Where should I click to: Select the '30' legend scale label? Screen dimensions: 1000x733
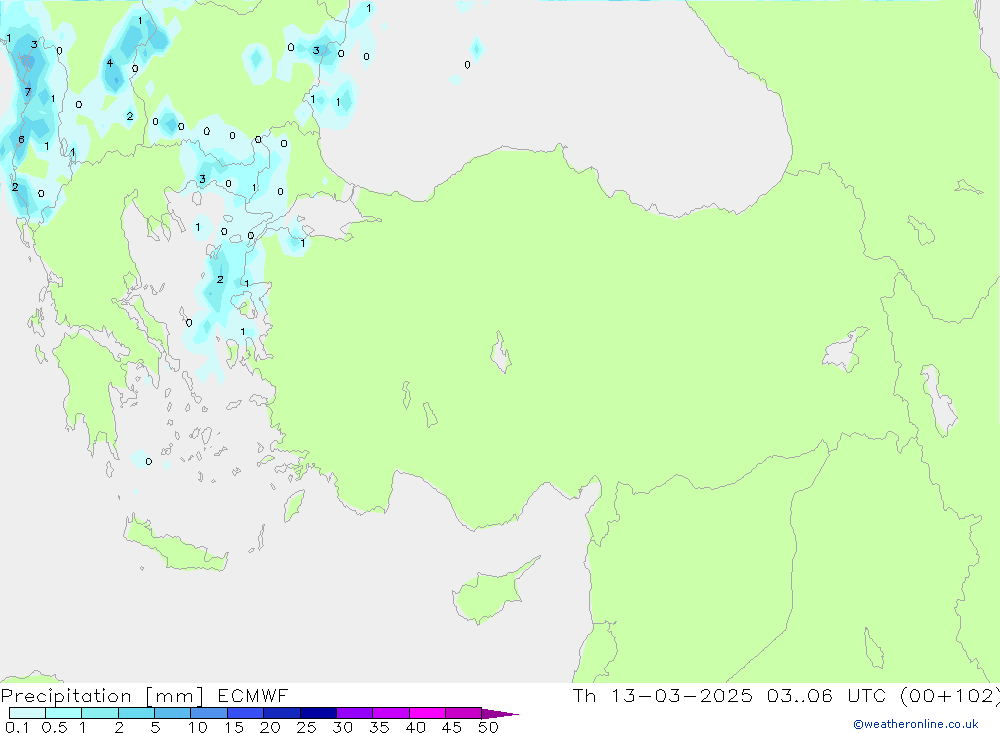pyautogui.click(x=343, y=727)
